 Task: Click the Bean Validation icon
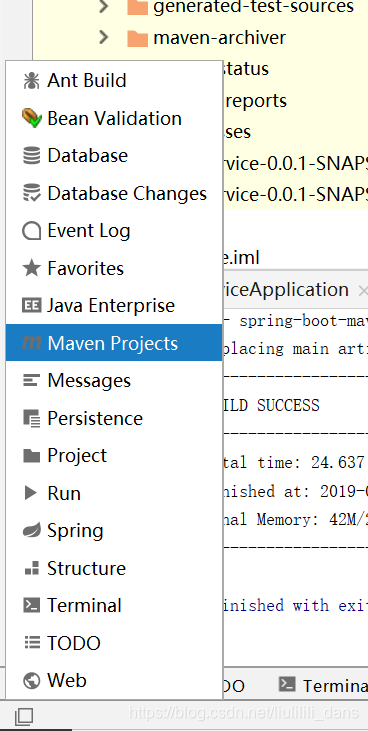32,118
